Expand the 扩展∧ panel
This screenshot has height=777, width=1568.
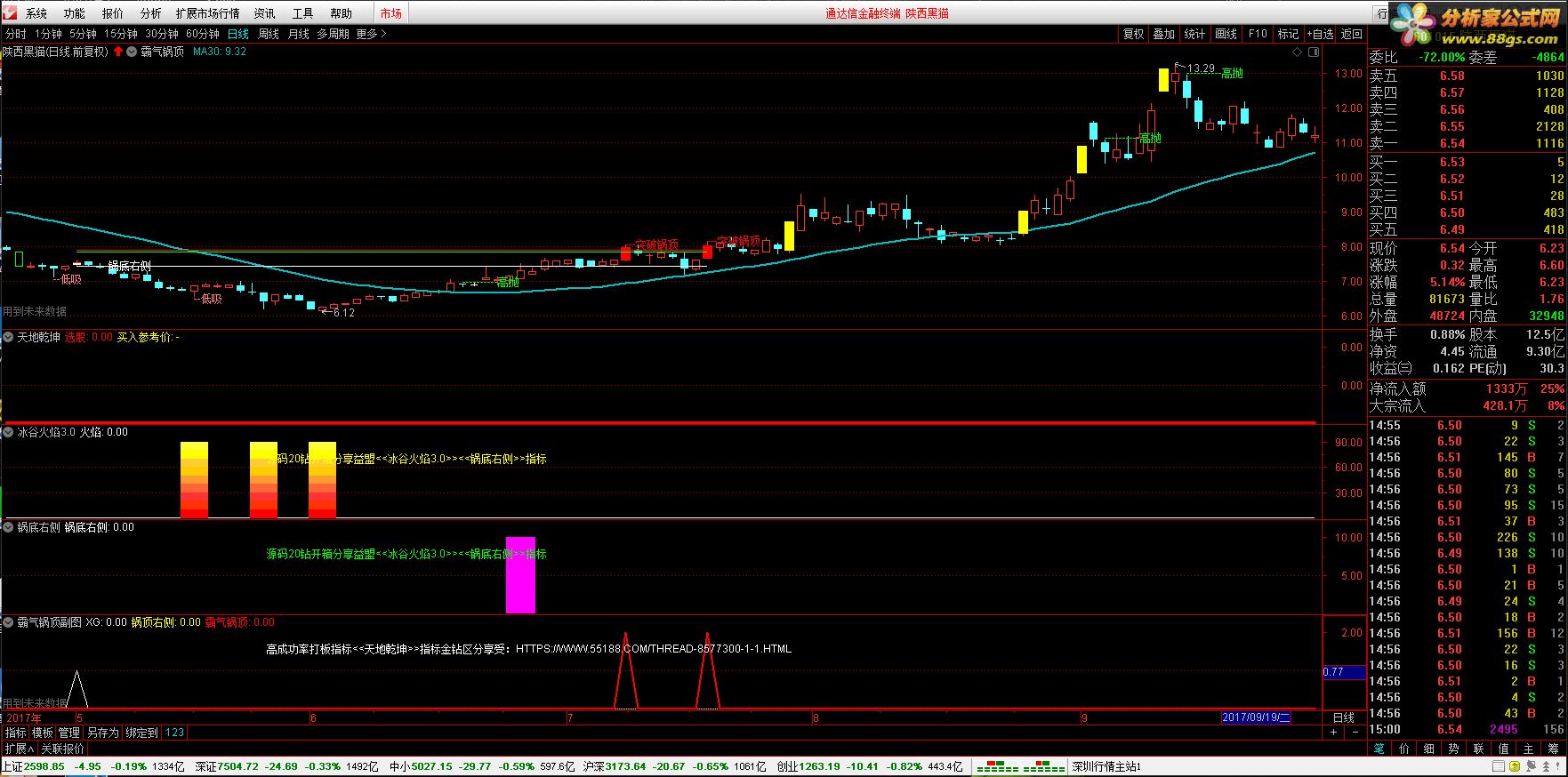point(19,749)
